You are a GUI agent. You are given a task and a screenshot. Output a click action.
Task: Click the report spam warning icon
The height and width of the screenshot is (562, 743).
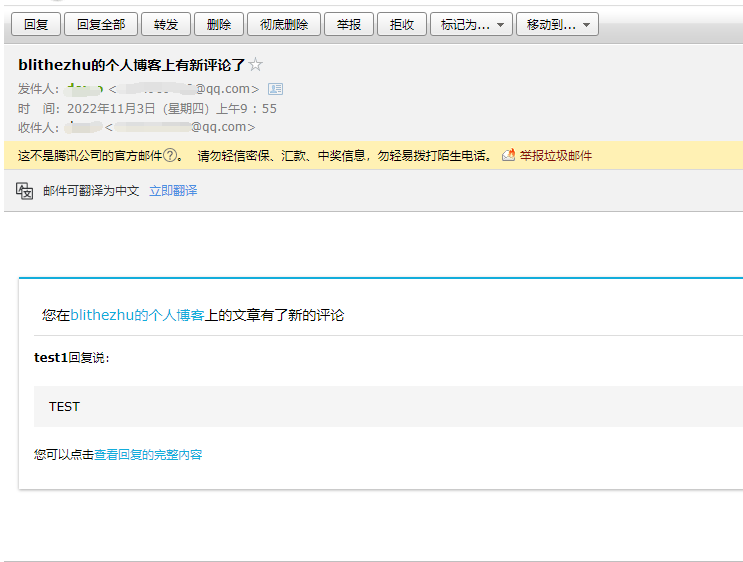pyautogui.click(x=508, y=156)
